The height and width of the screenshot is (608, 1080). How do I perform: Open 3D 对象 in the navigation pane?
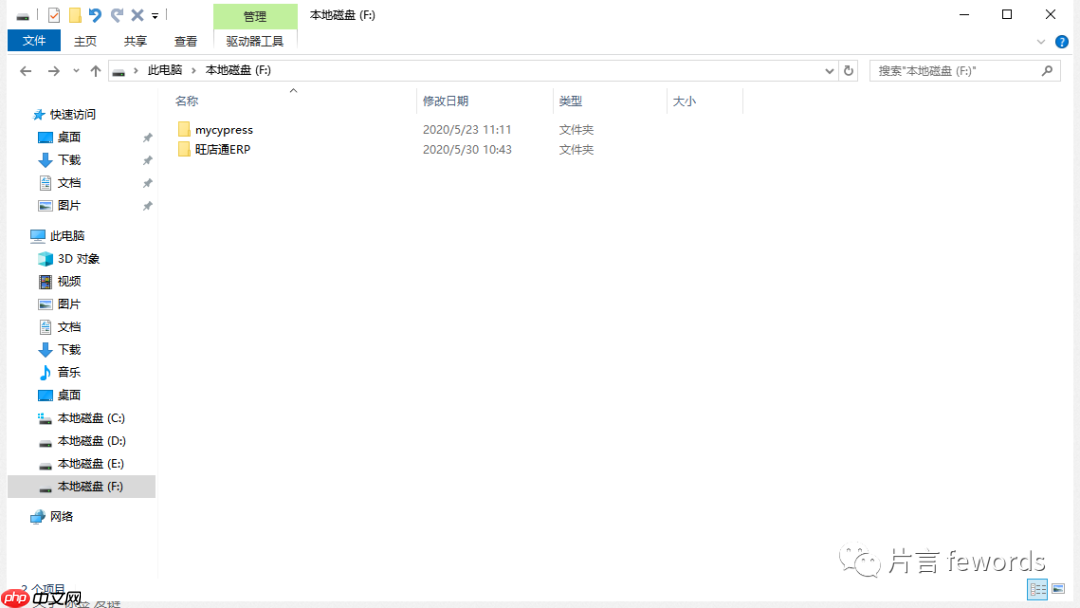79,258
